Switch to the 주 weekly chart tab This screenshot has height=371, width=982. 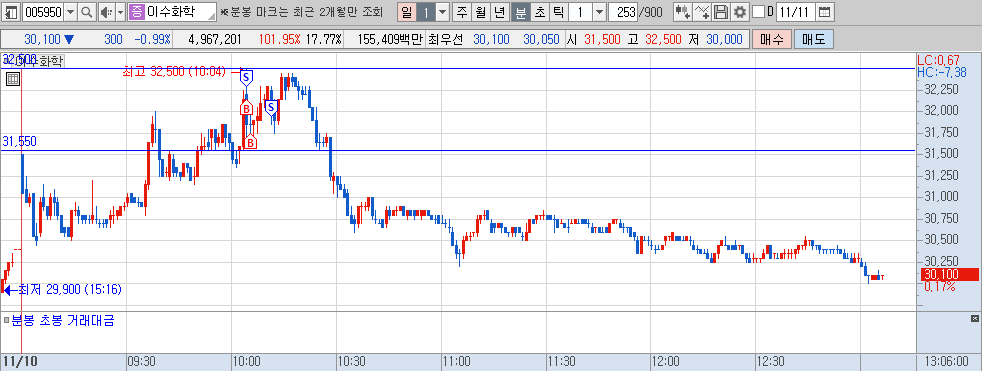pyautogui.click(x=462, y=12)
